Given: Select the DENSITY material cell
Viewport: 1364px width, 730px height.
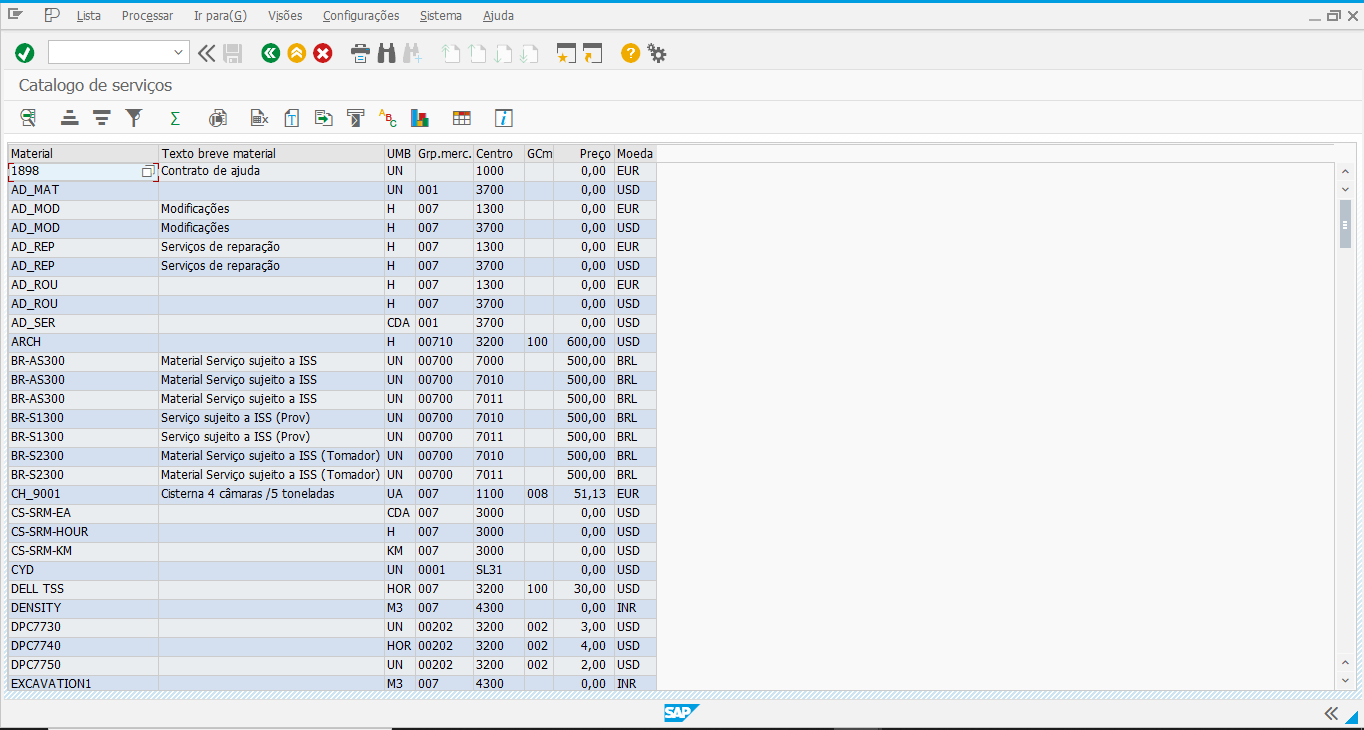Looking at the screenshot, I should (83, 608).
